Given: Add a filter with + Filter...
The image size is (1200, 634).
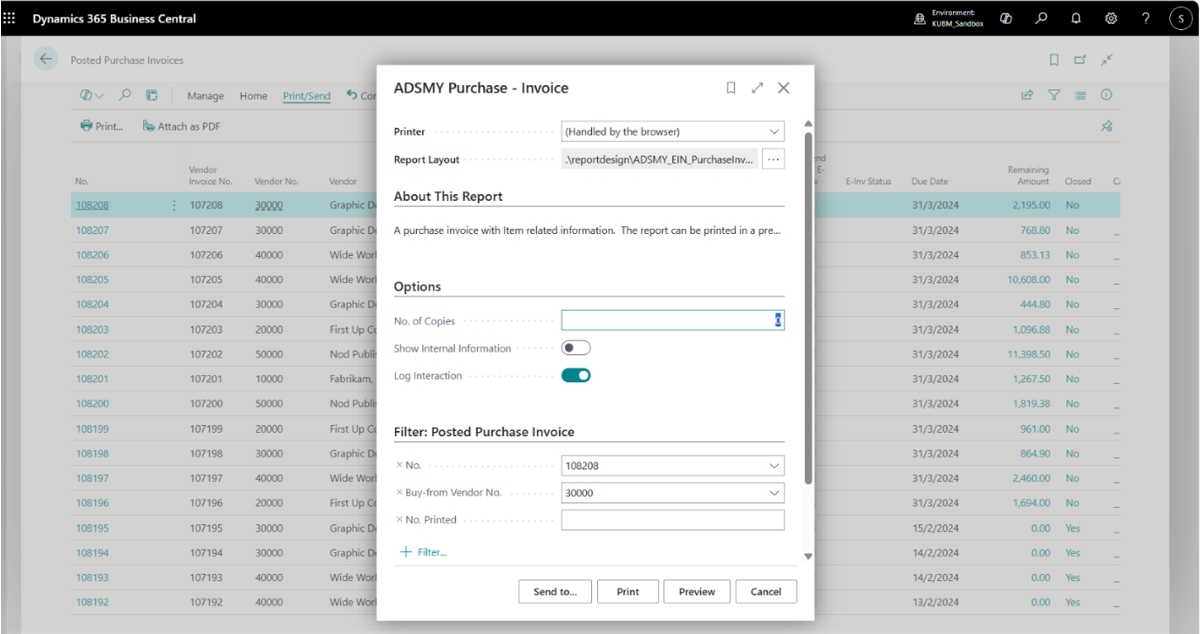Looking at the screenshot, I should click(x=423, y=552).
